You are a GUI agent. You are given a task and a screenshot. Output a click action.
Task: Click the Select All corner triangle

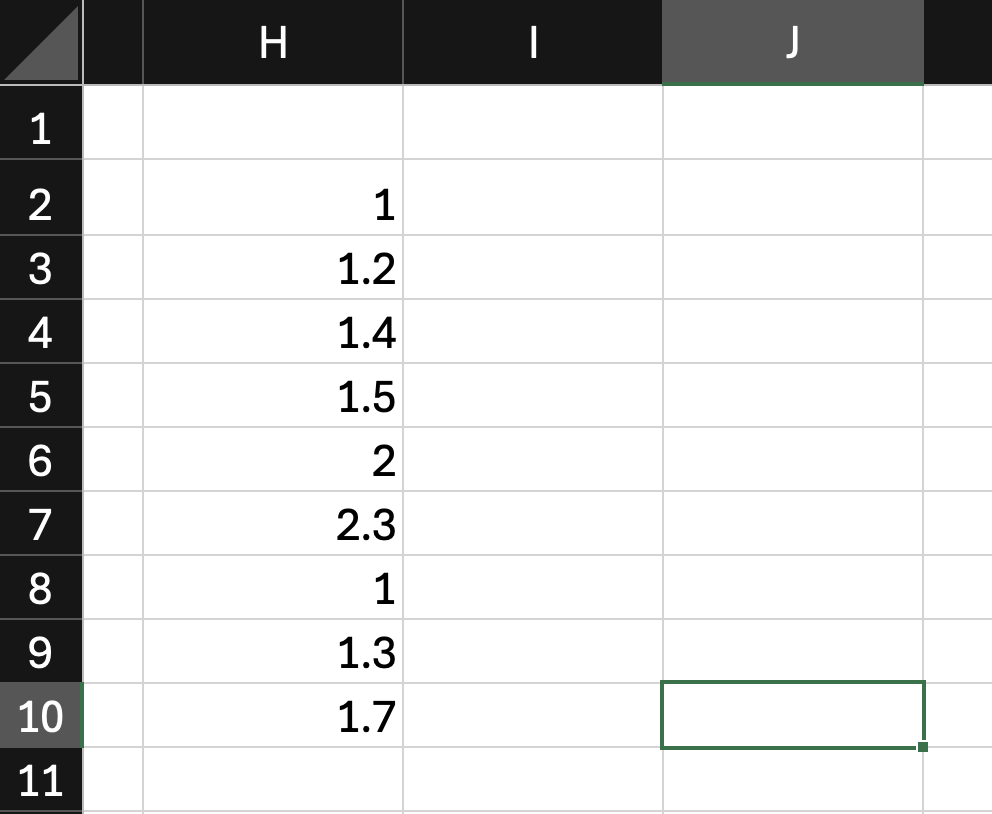click(41, 42)
